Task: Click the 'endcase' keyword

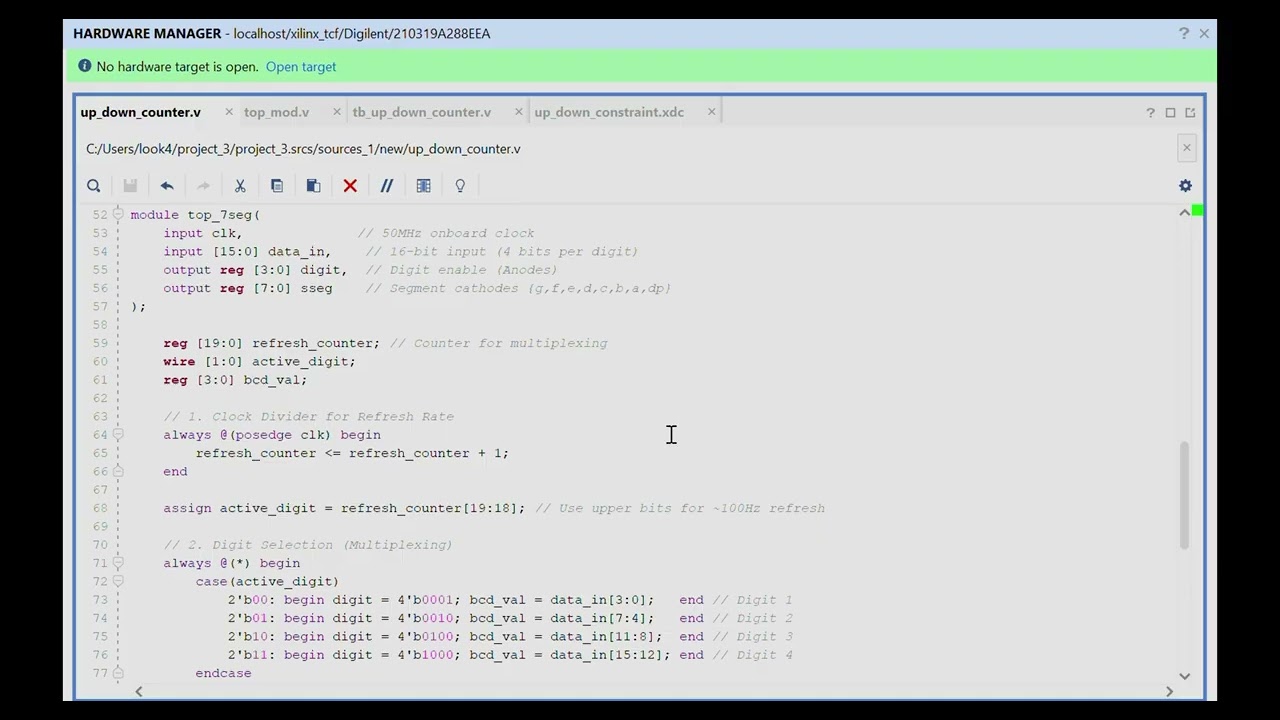Action: (224, 673)
